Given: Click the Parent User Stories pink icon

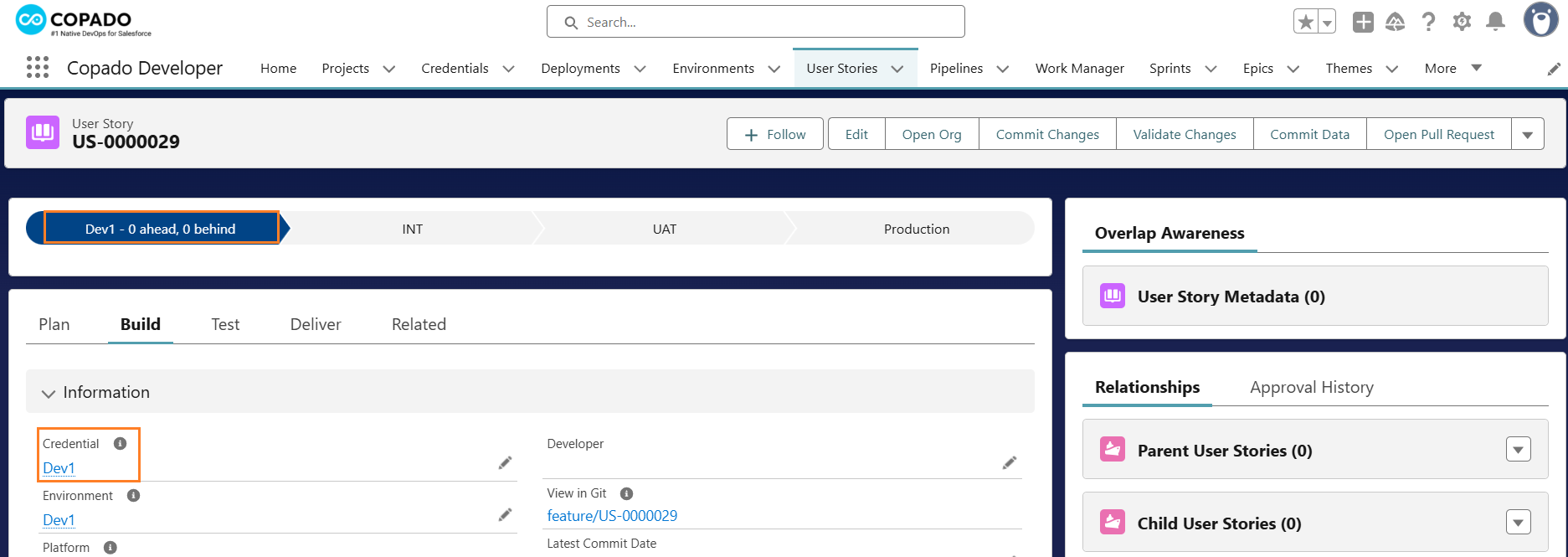Looking at the screenshot, I should click(x=1113, y=450).
